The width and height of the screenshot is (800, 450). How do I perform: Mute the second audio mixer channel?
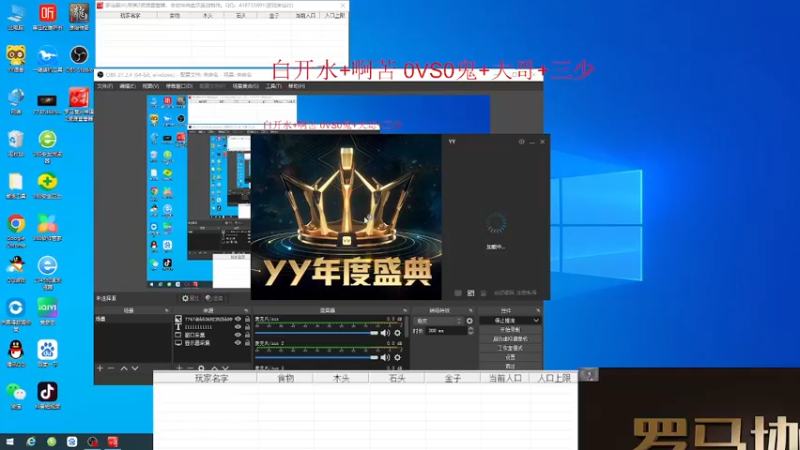[x=385, y=357]
